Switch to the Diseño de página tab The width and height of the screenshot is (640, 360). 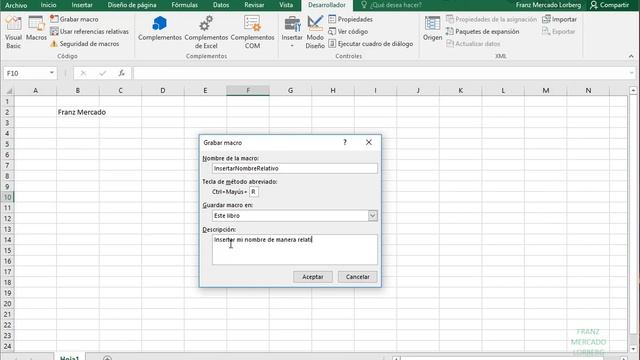click(x=132, y=5)
